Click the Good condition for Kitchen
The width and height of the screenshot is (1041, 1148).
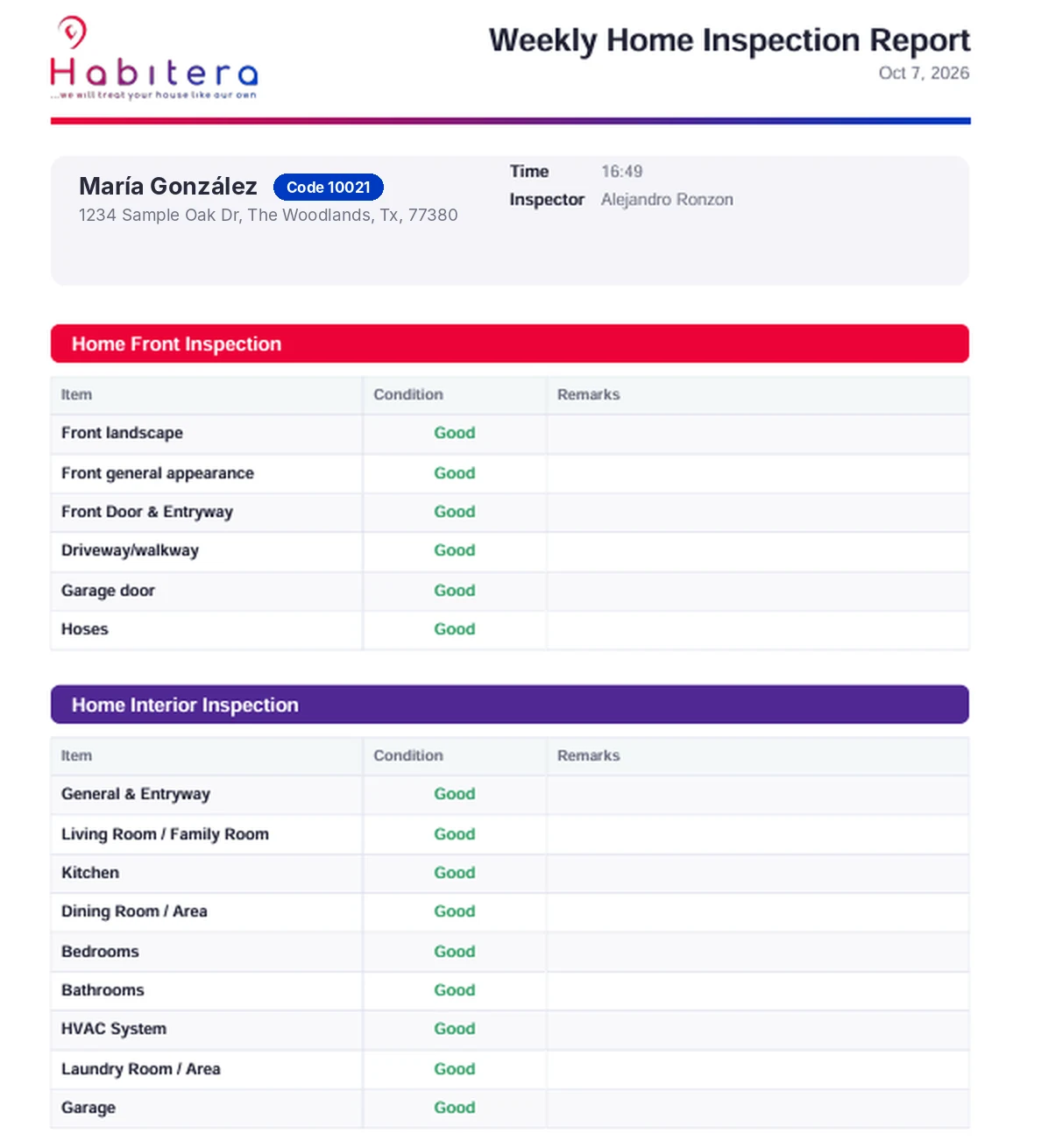pos(455,873)
